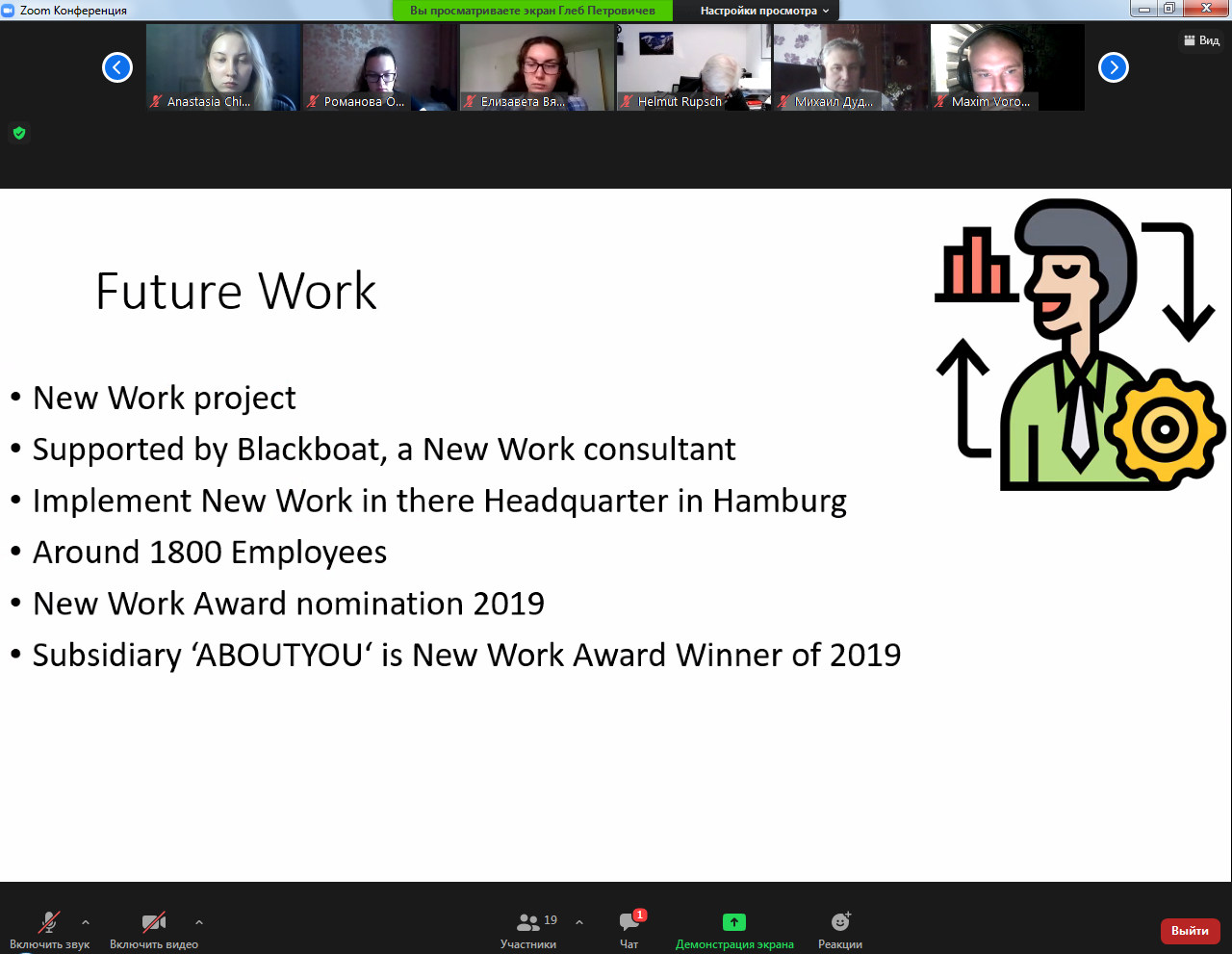Click the bullet 'Supported by Blackboat' line

384,450
